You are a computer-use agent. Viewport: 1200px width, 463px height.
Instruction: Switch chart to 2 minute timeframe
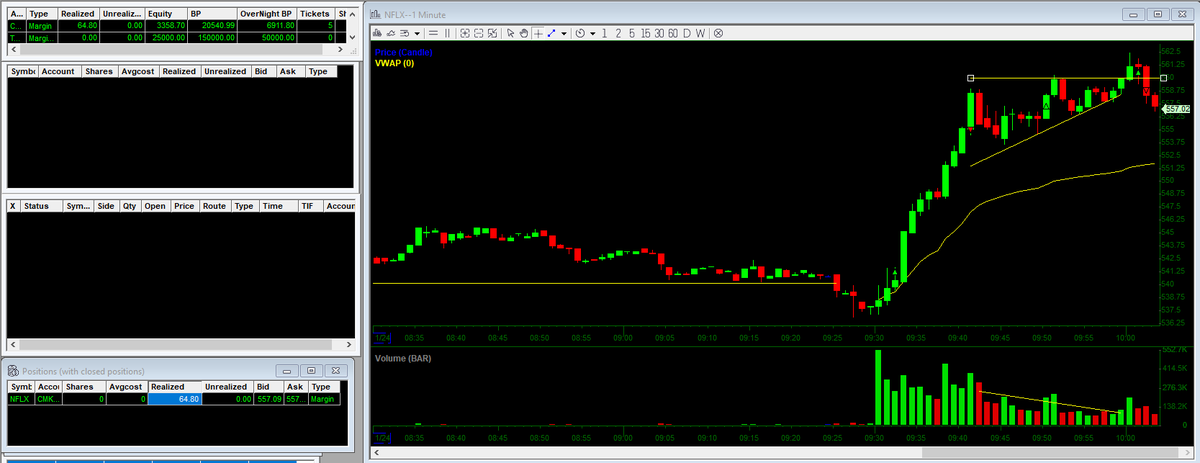click(618, 33)
